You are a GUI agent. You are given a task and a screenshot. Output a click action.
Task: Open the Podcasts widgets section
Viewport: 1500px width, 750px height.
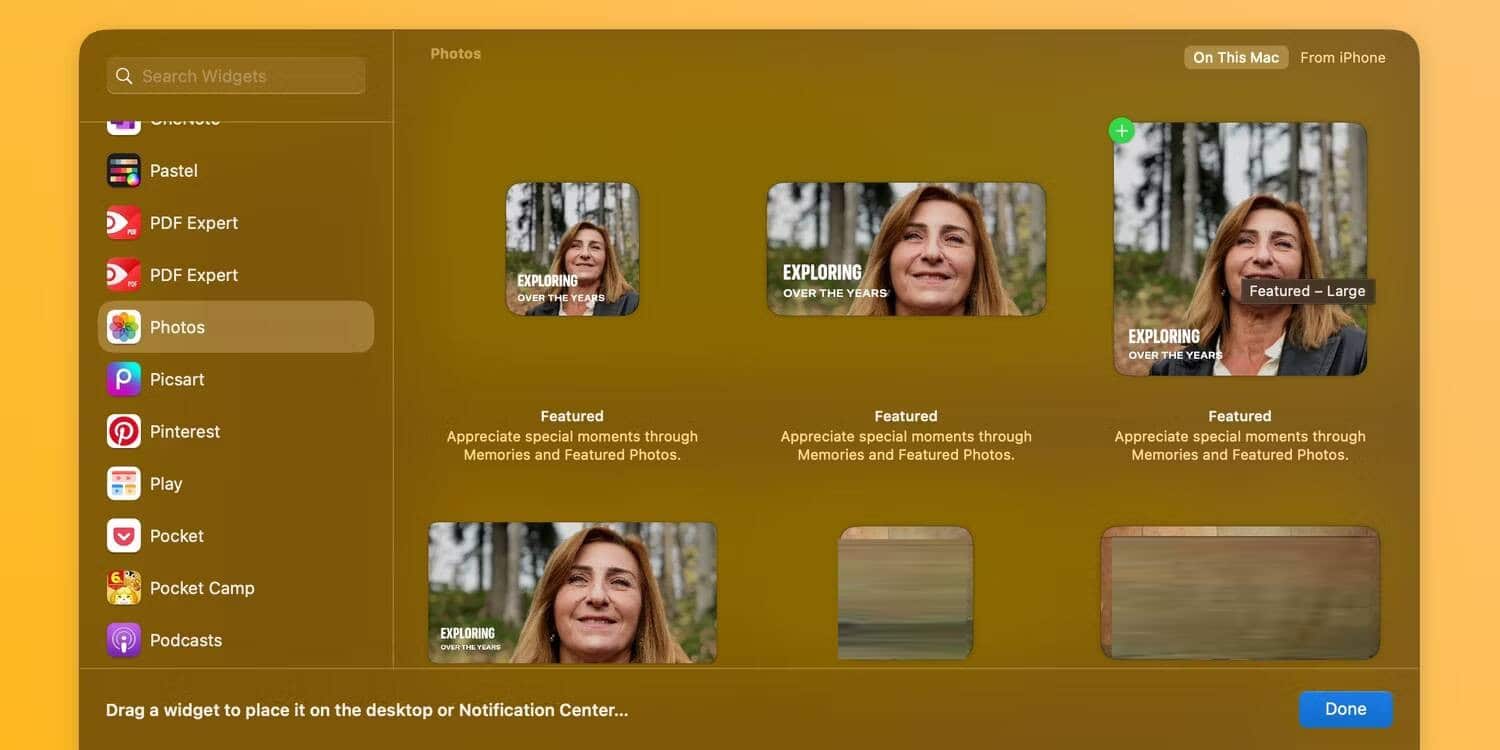coord(122,639)
